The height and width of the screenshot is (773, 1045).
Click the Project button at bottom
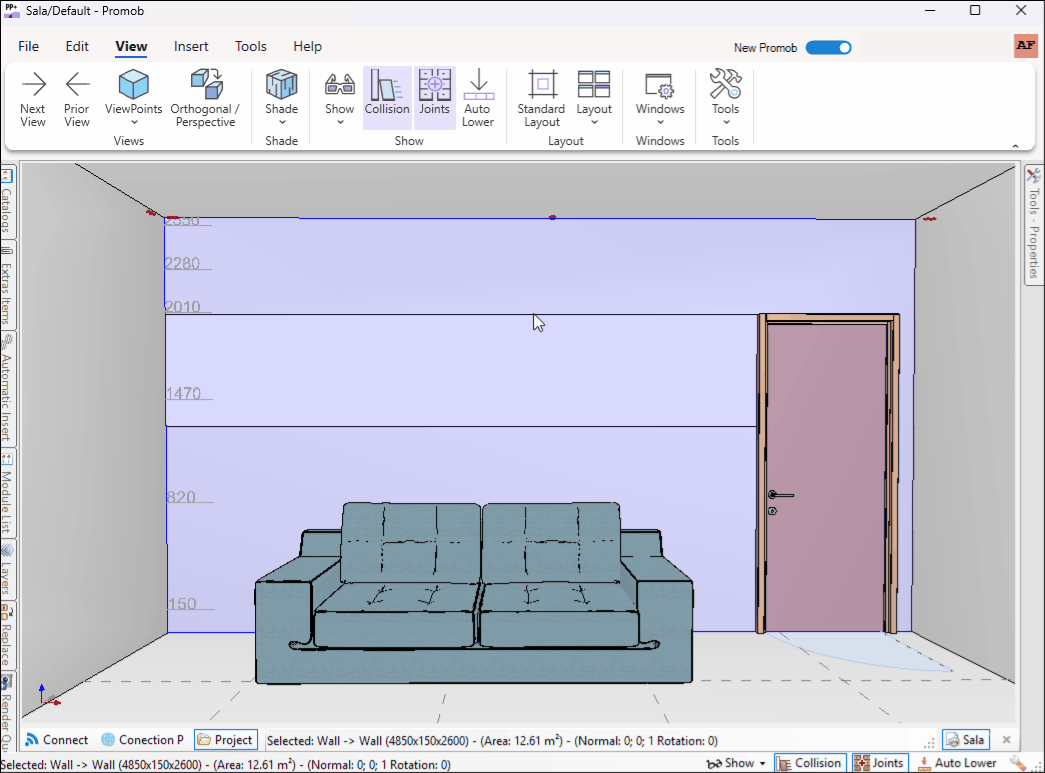click(x=225, y=740)
